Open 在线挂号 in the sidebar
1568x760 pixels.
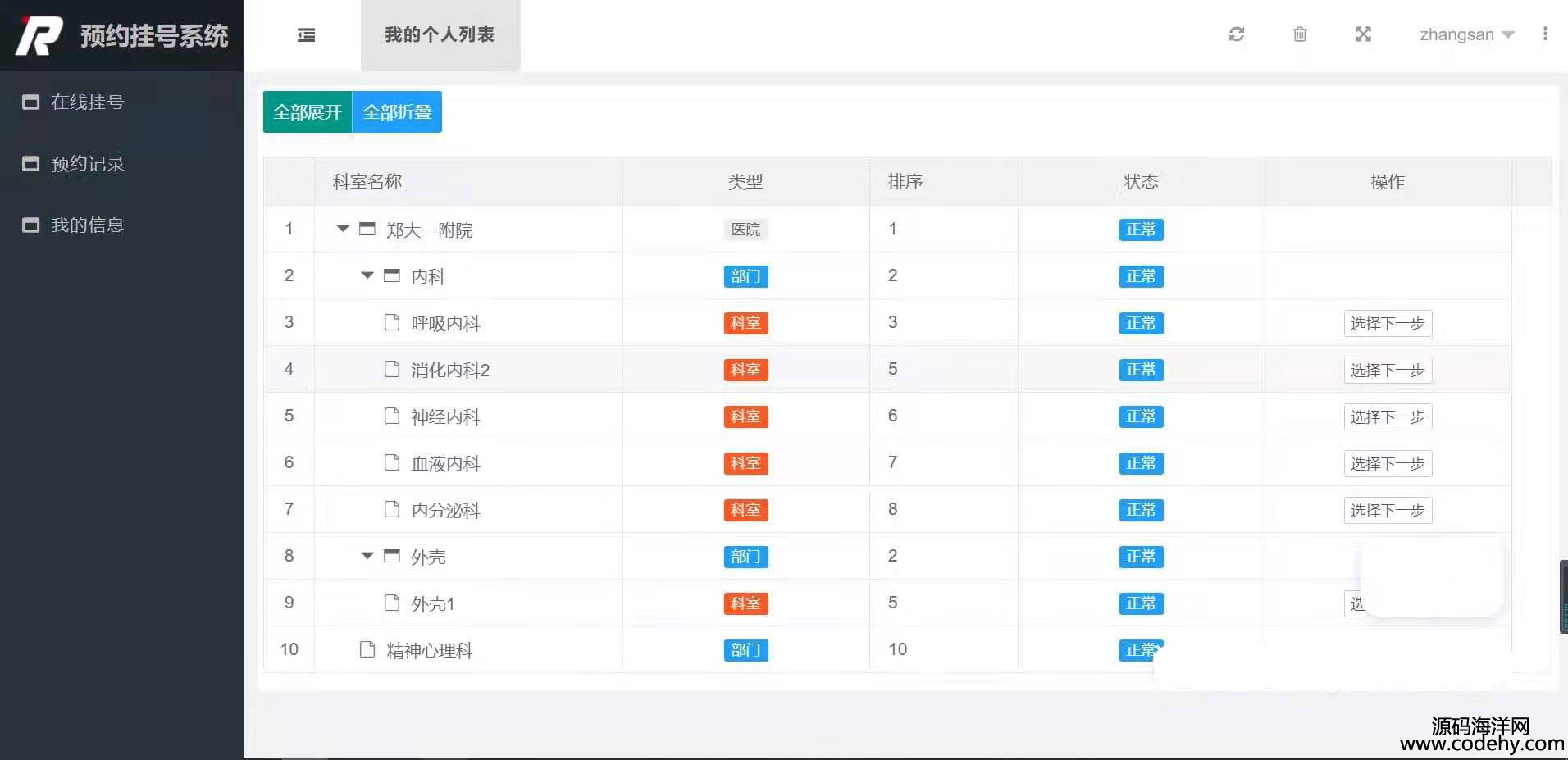click(x=87, y=102)
